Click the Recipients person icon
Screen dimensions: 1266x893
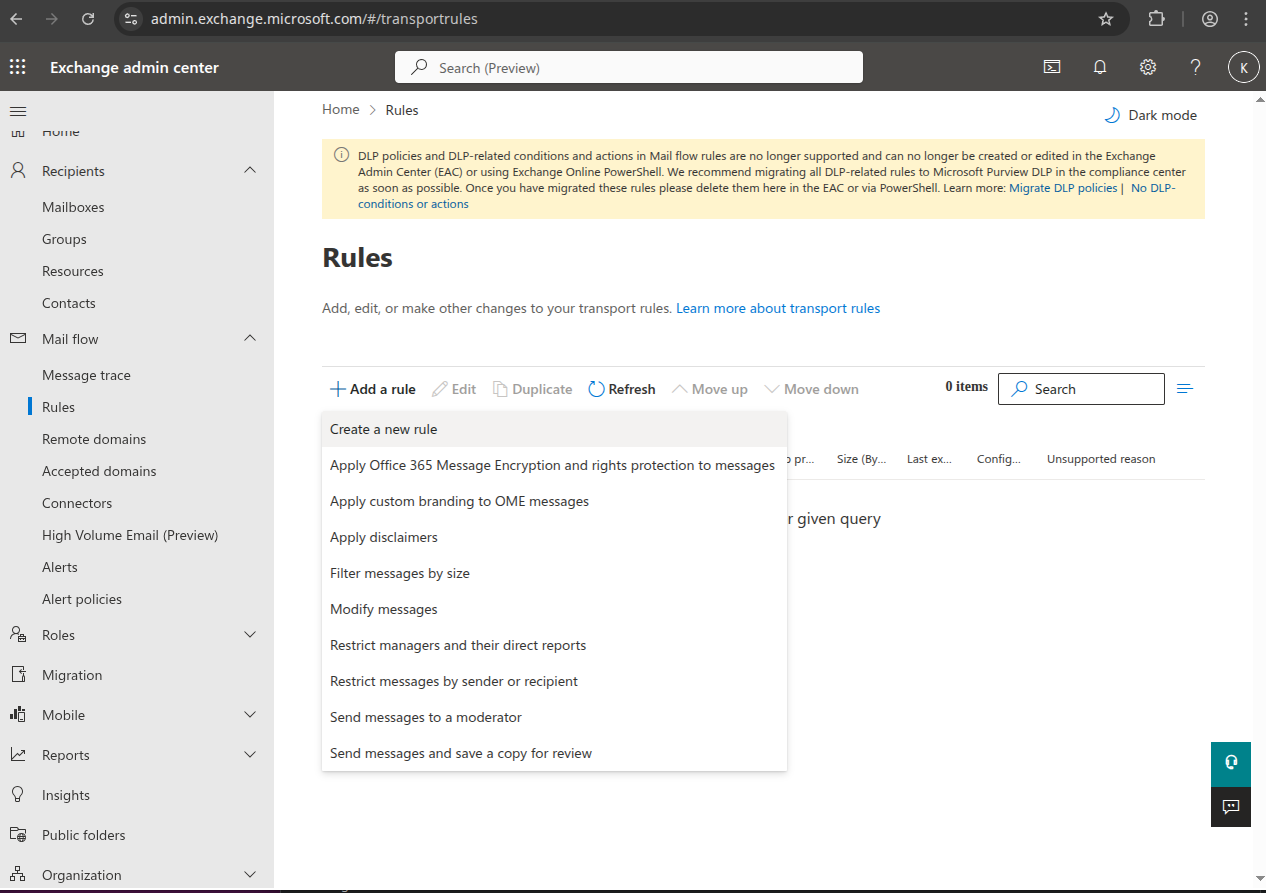(x=18, y=171)
